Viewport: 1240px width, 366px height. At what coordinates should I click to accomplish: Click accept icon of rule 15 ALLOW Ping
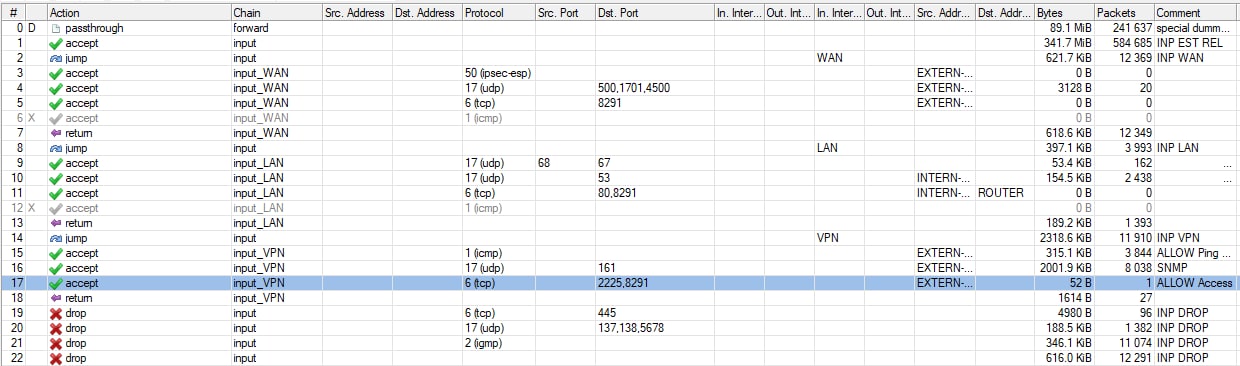[x=55, y=253]
